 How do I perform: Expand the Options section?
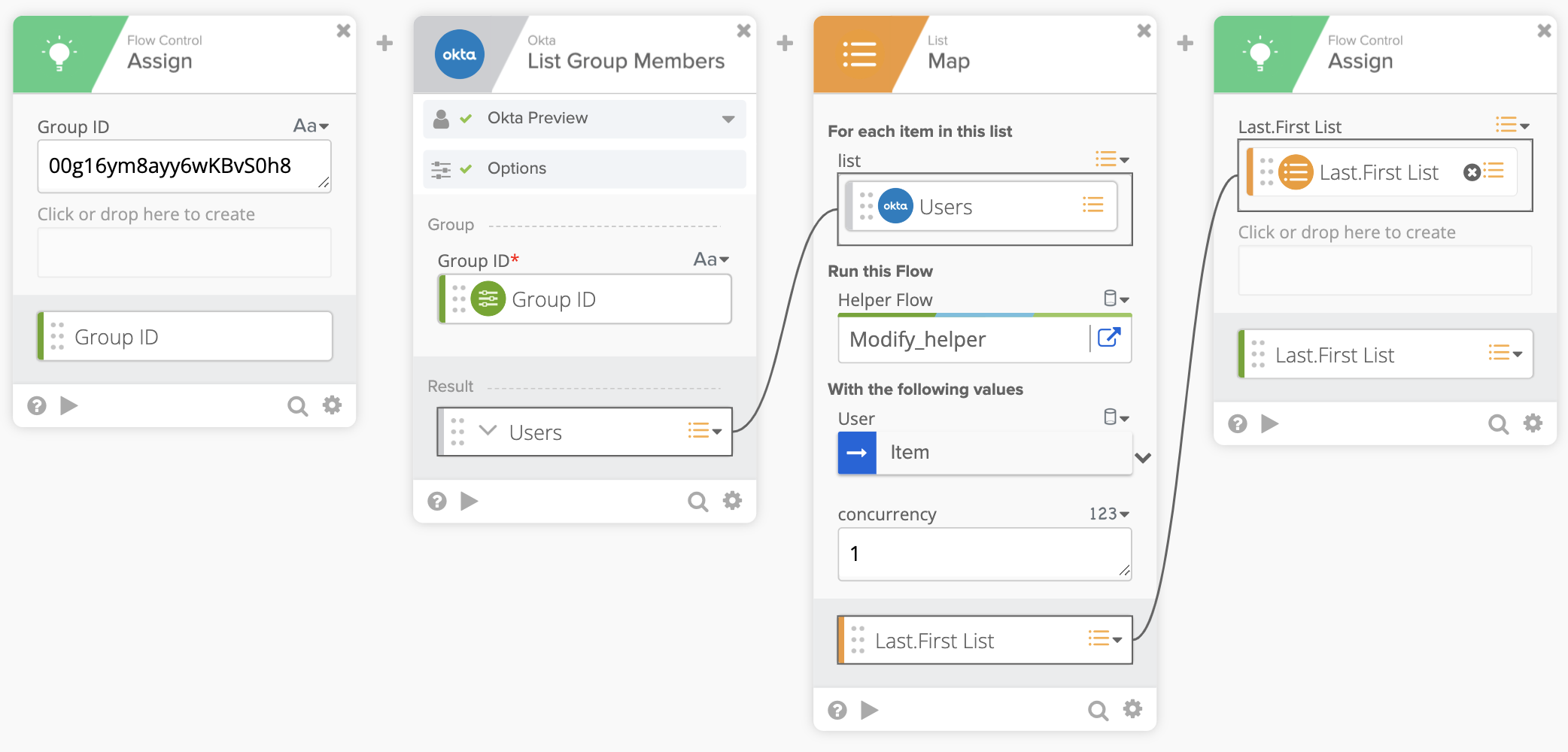coord(584,168)
